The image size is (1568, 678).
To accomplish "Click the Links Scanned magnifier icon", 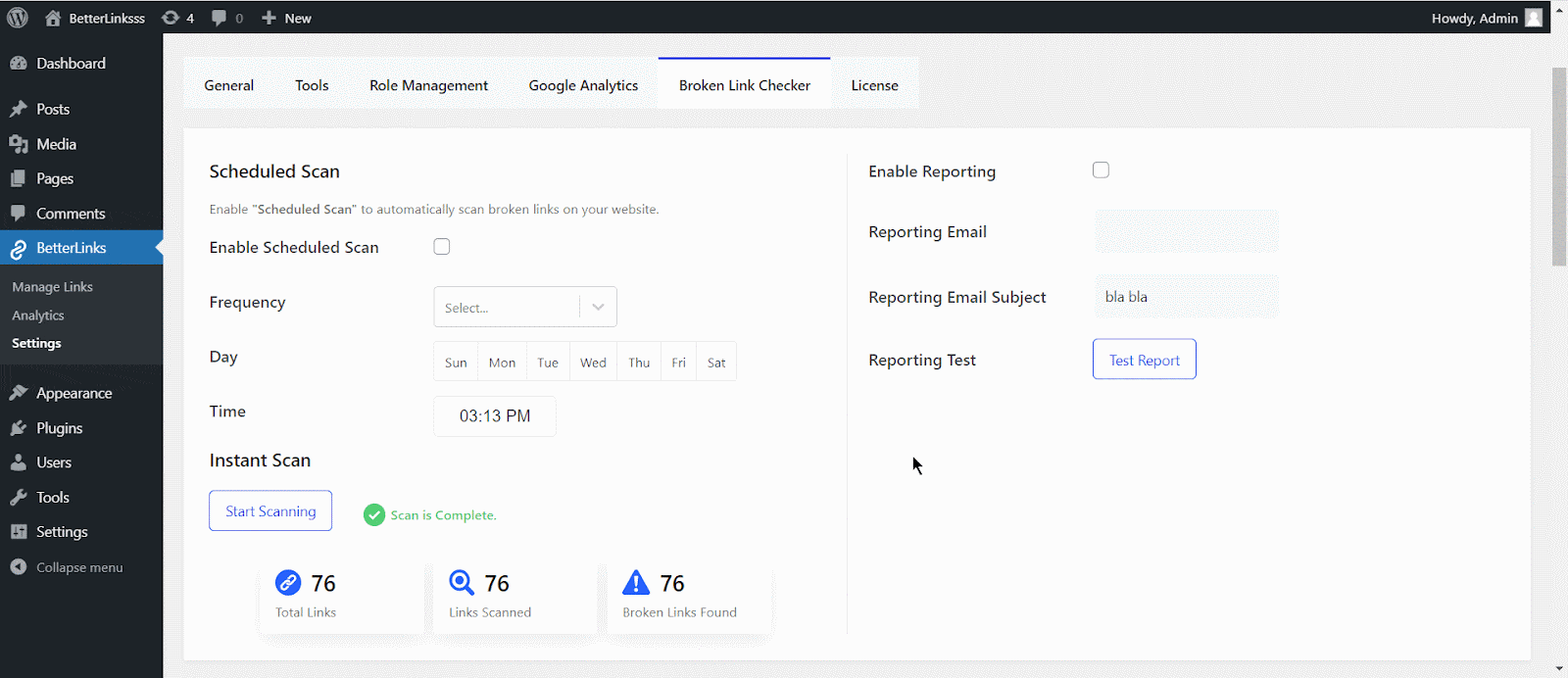I will coord(461,583).
